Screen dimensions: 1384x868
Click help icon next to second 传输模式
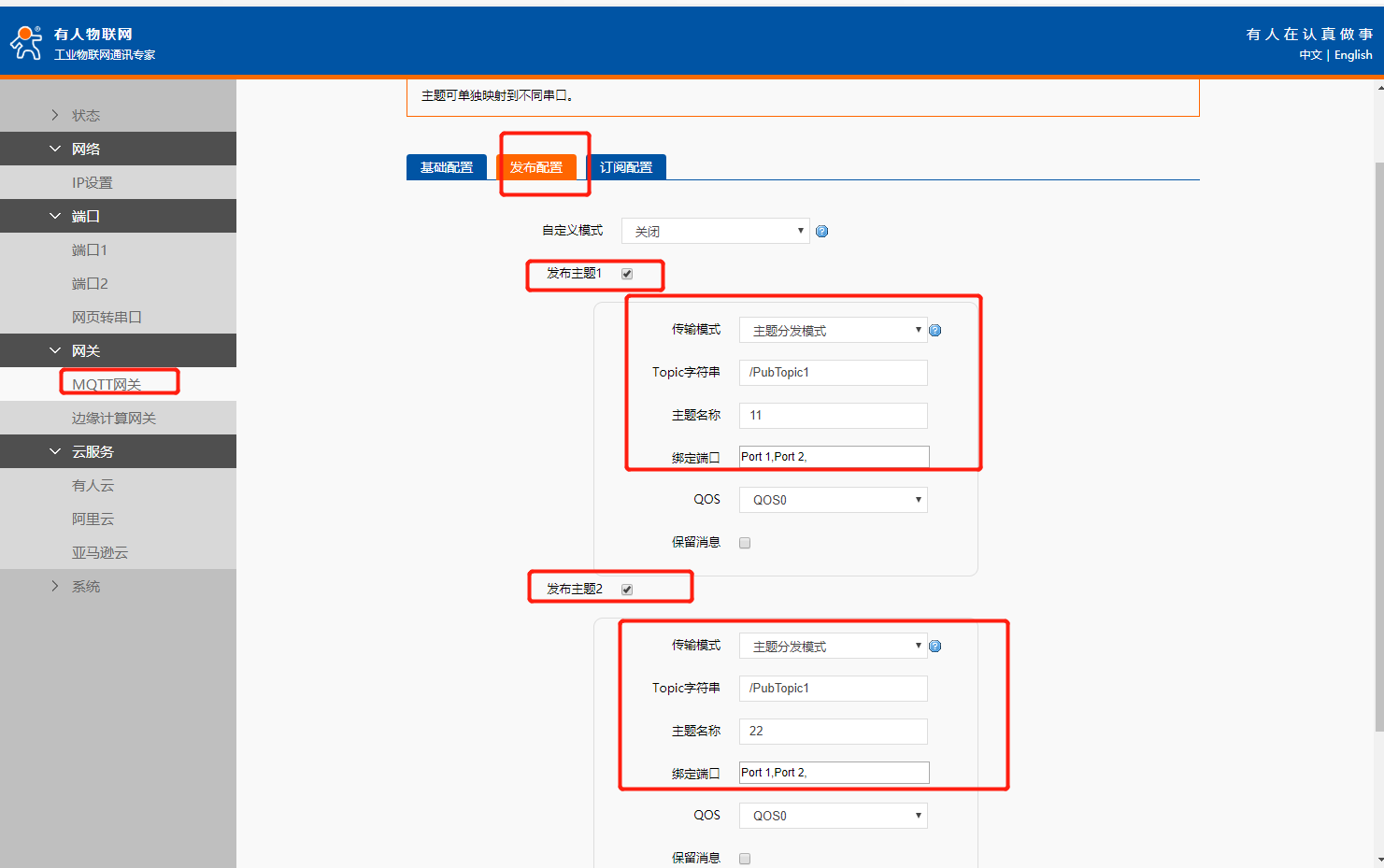click(x=935, y=647)
